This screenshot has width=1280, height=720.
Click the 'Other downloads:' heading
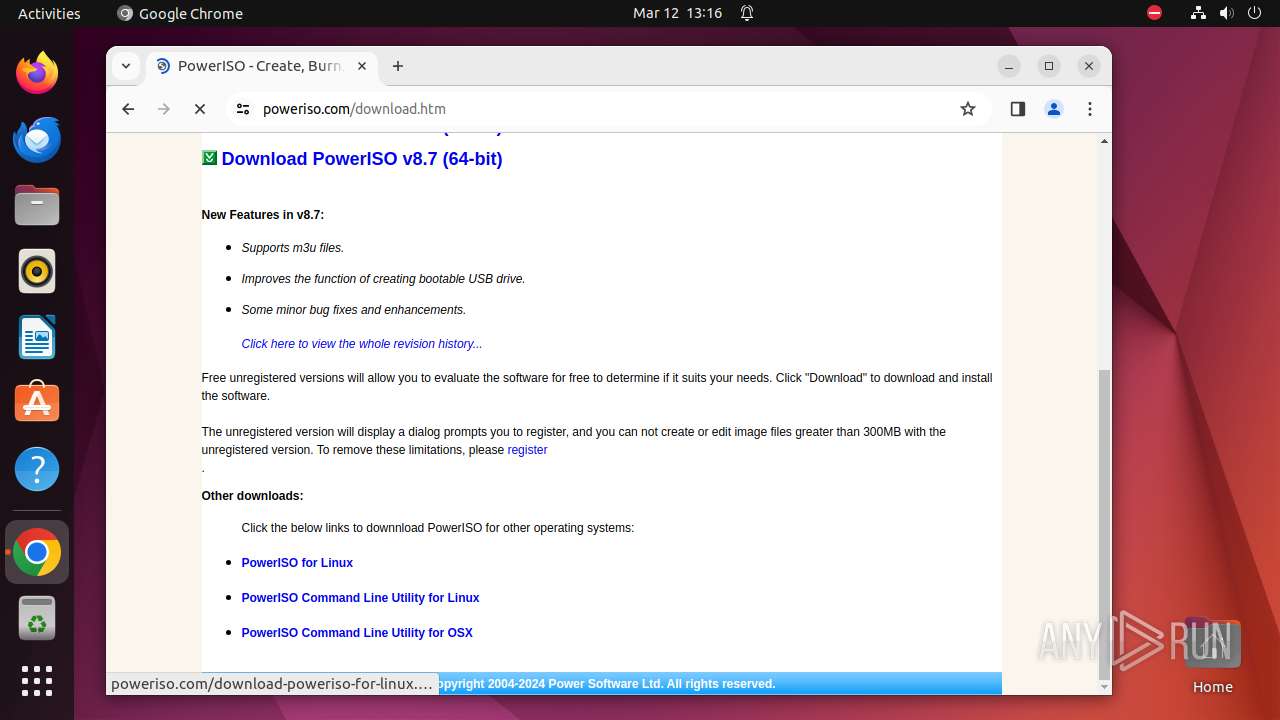click(252, 496)
